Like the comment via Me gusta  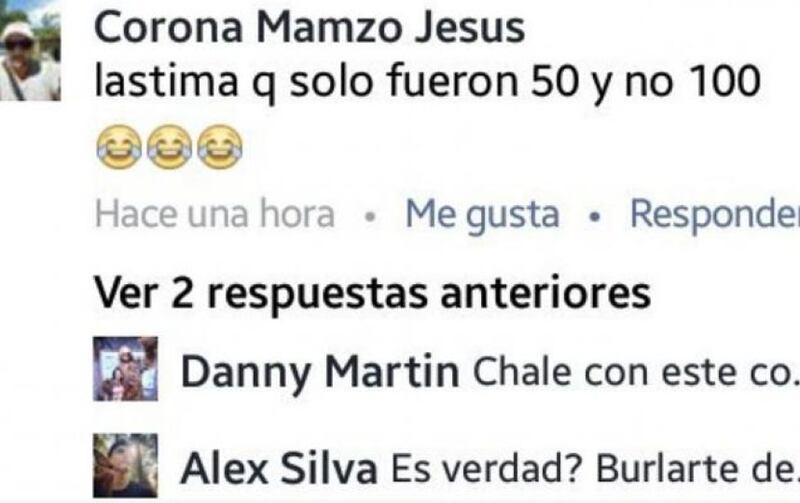coord(482,215)
